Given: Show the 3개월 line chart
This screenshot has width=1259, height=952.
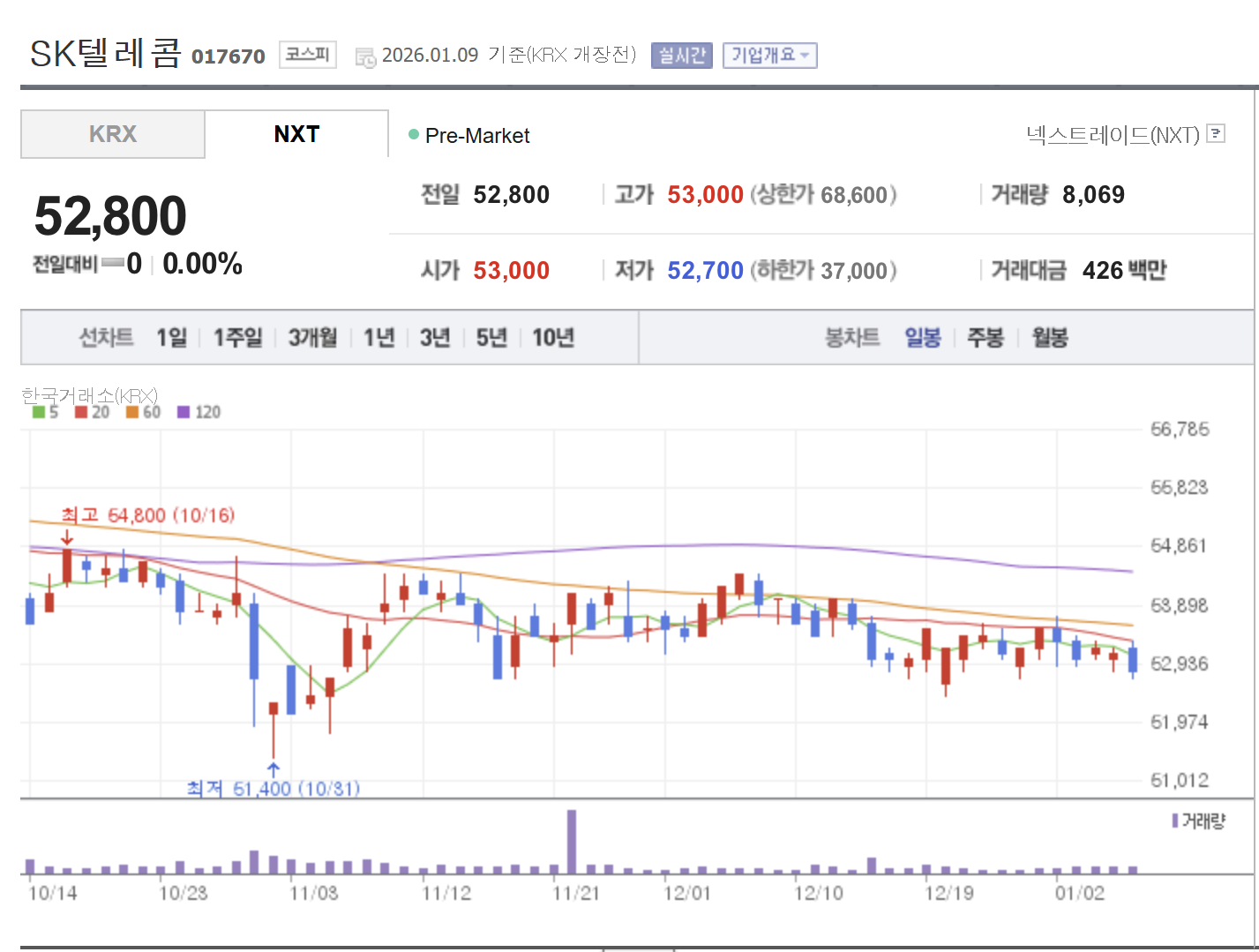Looking at the screenshot, I should 313,337.
